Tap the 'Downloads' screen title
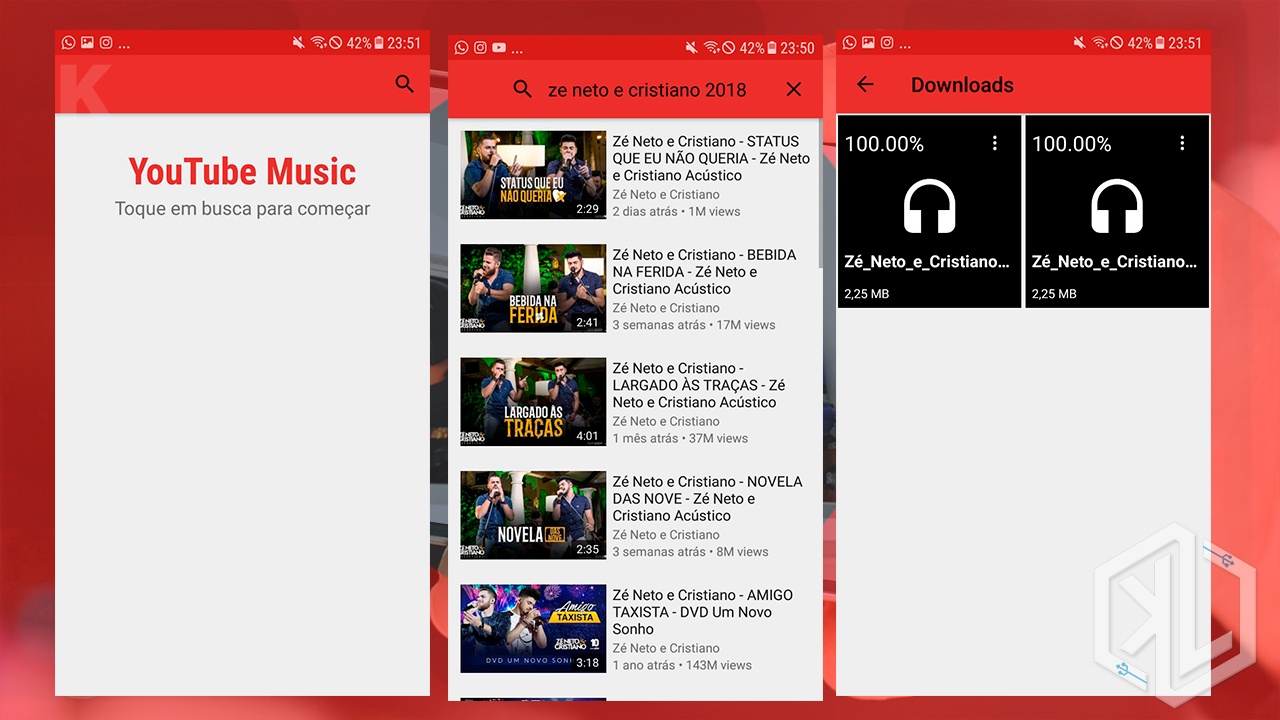 pyautogui.click(x=962, y=85)
